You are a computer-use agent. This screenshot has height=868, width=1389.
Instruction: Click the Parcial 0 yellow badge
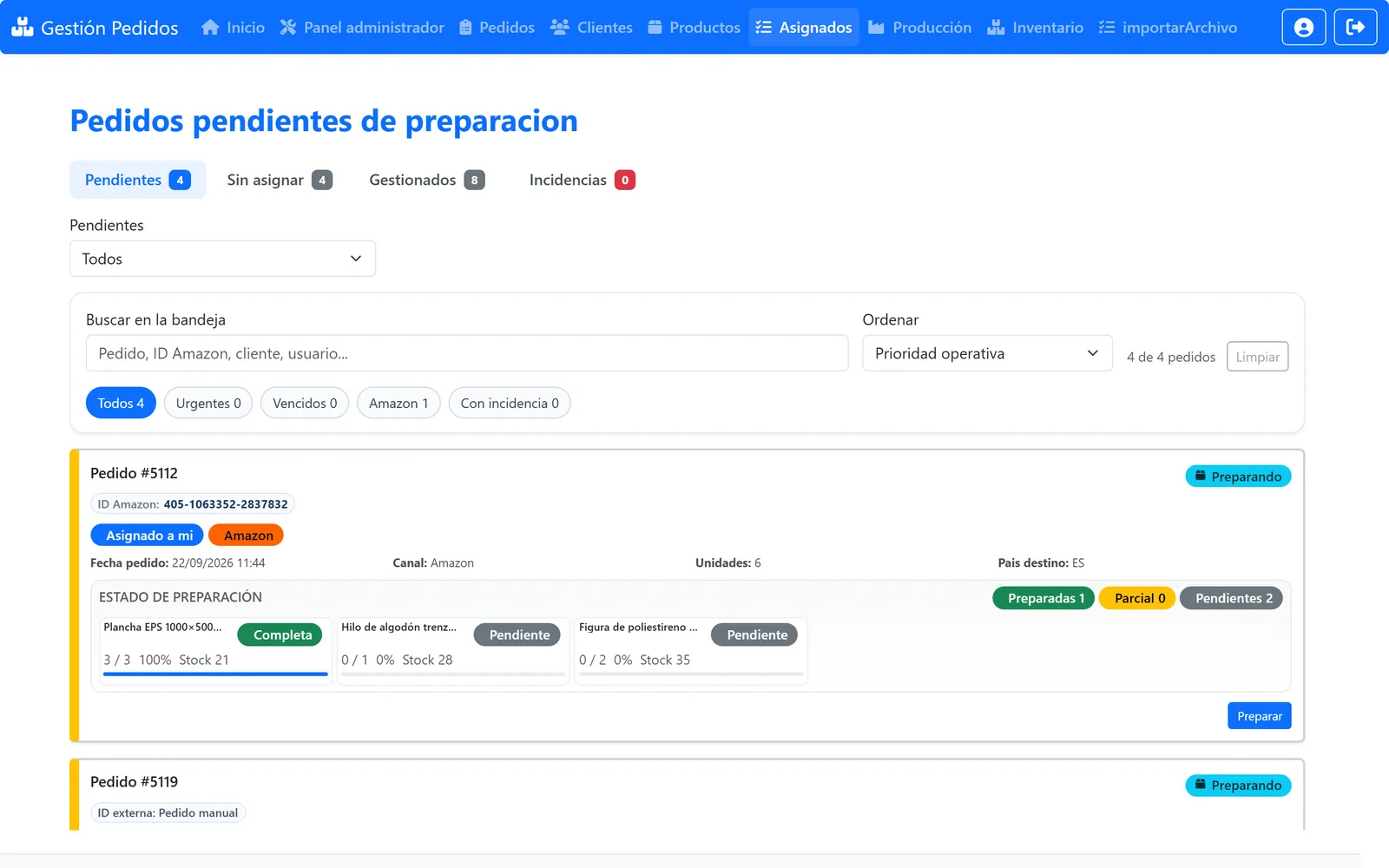[1137, 598]
